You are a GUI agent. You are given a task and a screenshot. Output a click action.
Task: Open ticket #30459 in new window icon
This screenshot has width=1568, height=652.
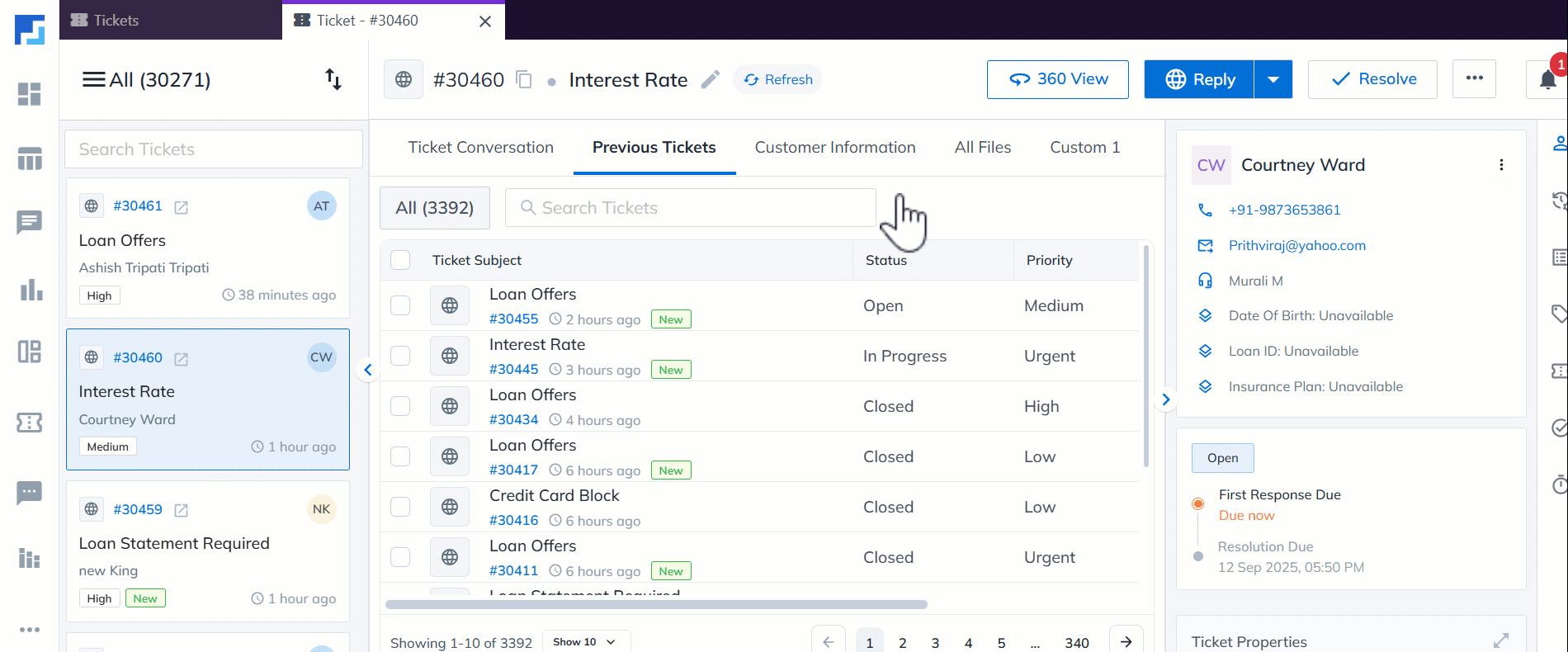click(x=182, y=511)
